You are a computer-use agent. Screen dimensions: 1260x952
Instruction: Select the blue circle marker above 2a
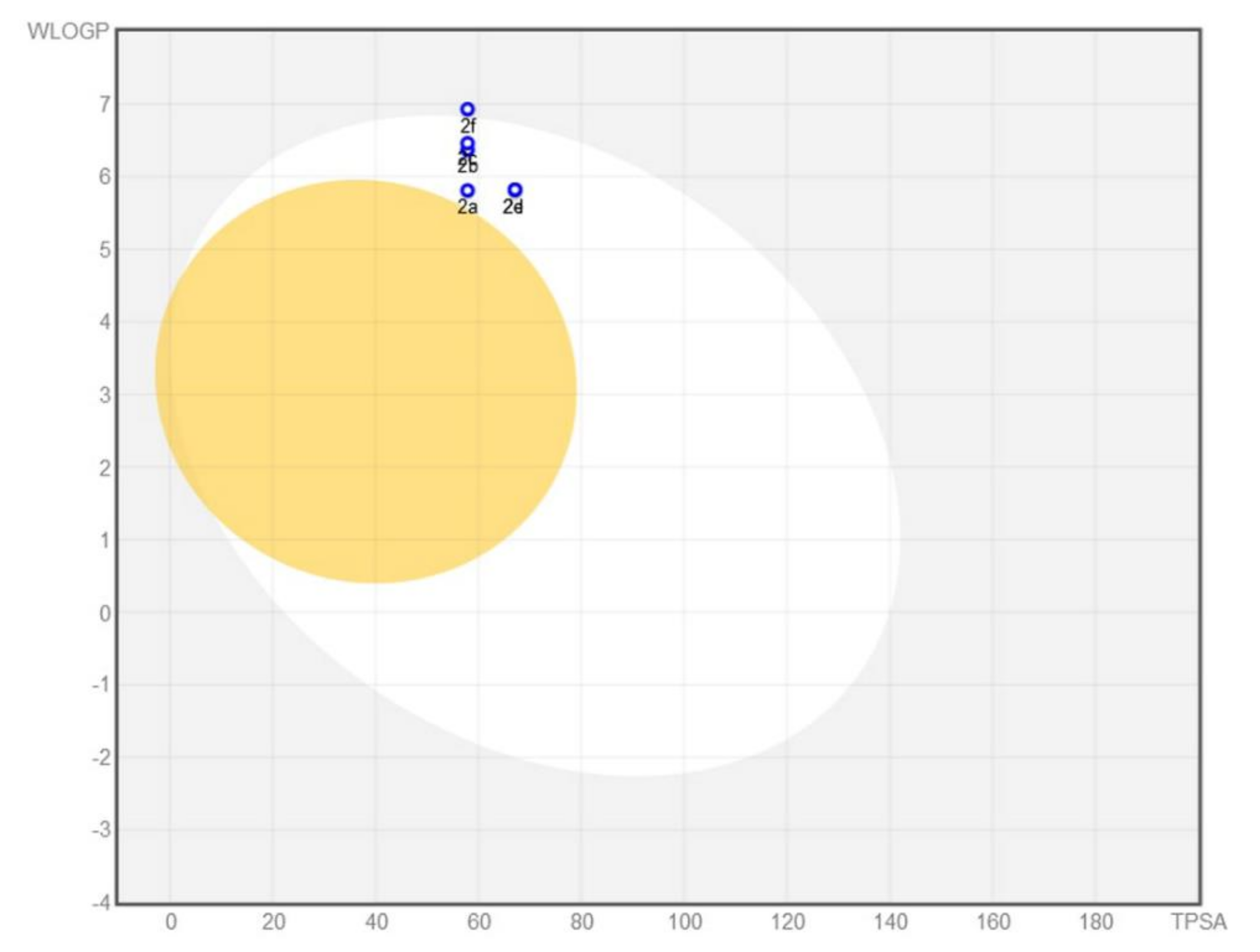coord(467,190)
